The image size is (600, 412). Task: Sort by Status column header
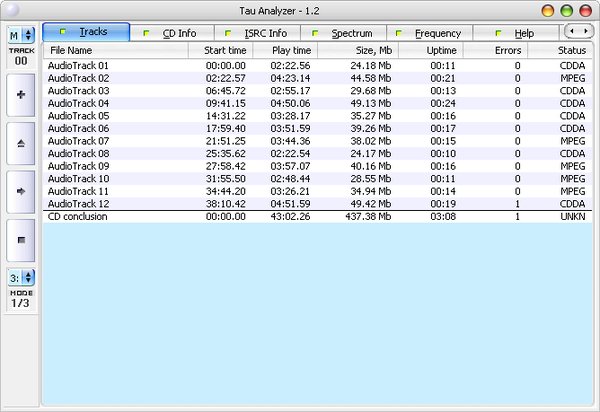coord(560,50)
